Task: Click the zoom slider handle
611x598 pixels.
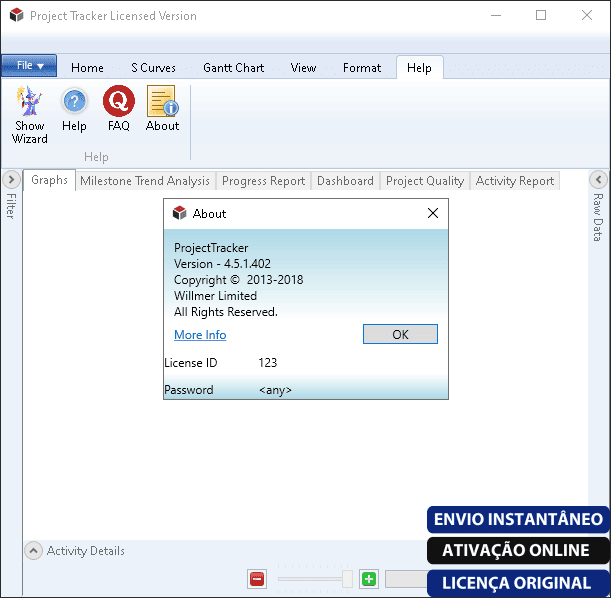Action: [347, 579]
